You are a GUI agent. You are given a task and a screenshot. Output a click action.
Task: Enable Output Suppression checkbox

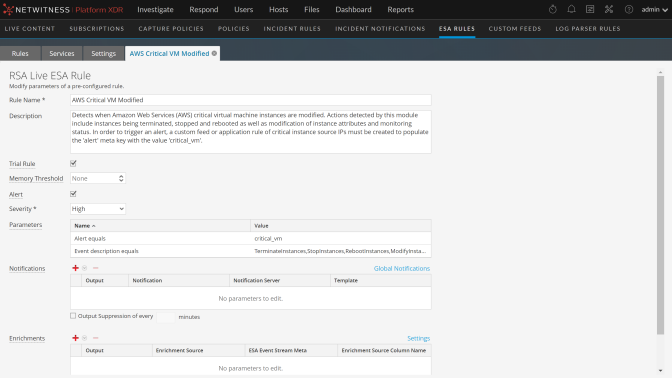73,316
